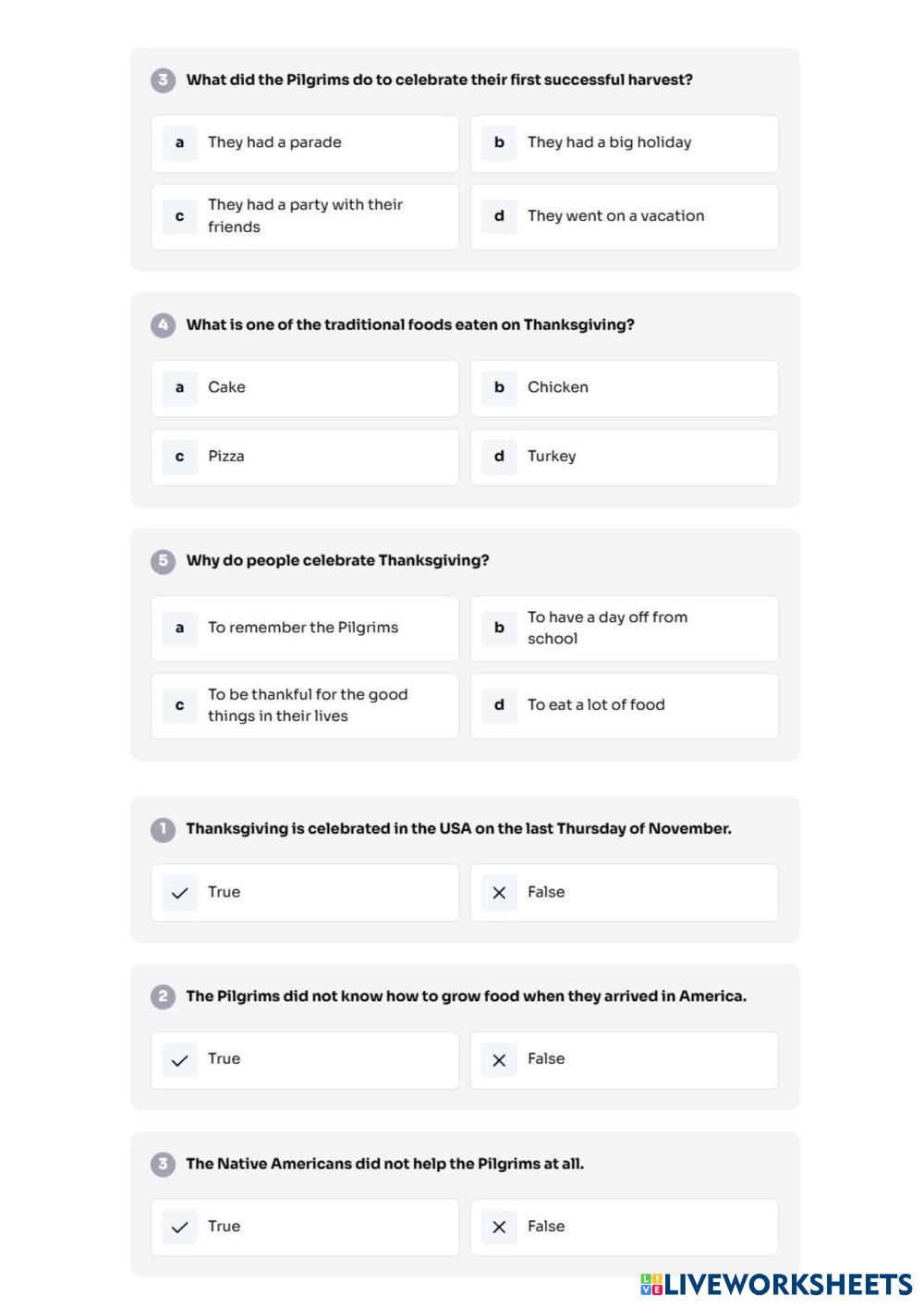The height and width of the screenshot is (1307, 924).
Task: Pick 'To be thankful for the good things'
Action: coord(305,705)
